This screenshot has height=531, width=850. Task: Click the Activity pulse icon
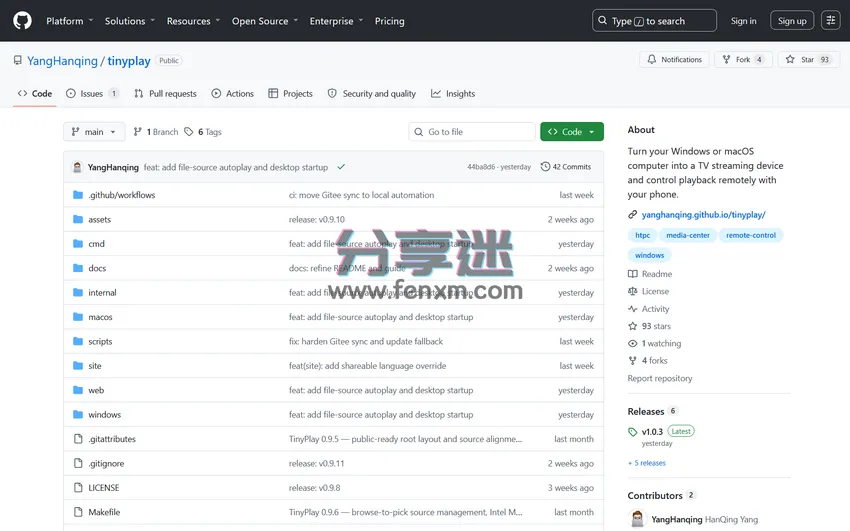click(633, 308)
